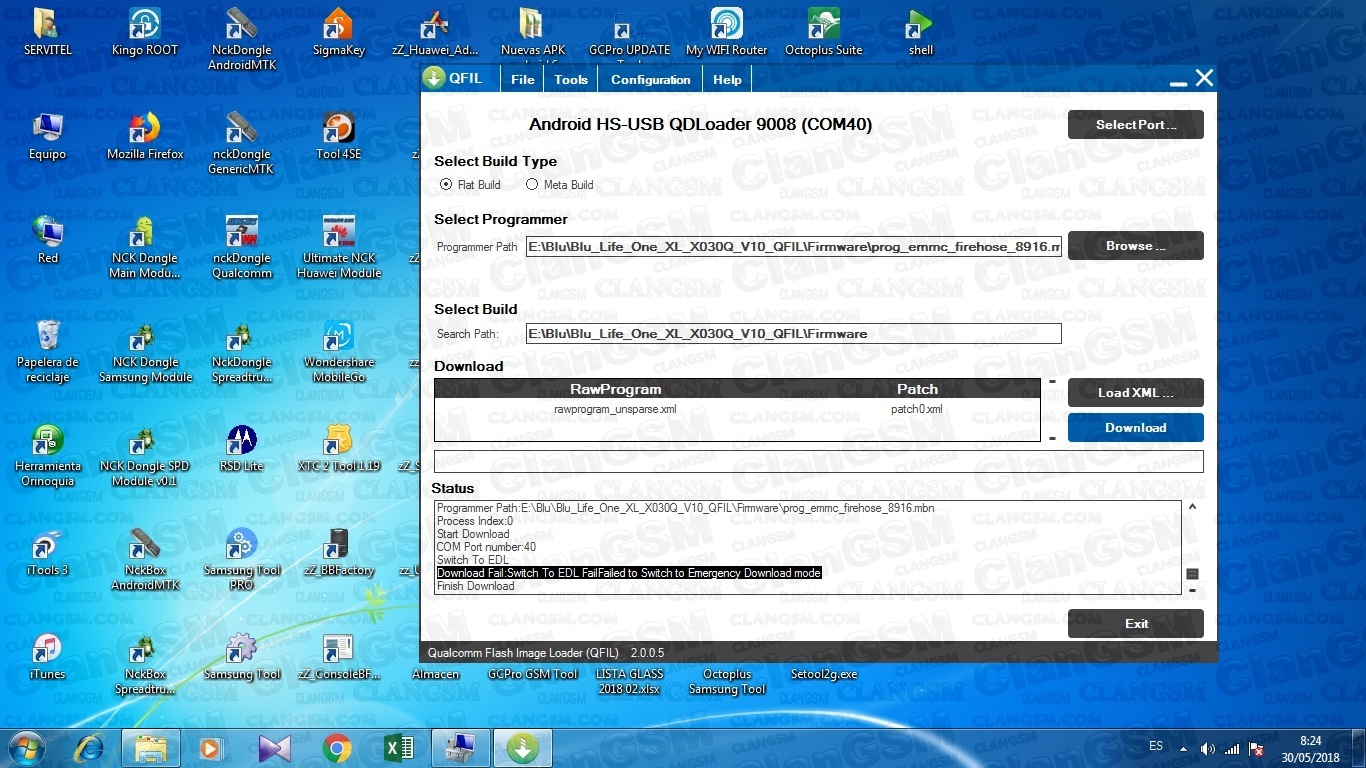
Task: Select rawprogram_unsparse.xml entry
Action: (x=615, y=409)
